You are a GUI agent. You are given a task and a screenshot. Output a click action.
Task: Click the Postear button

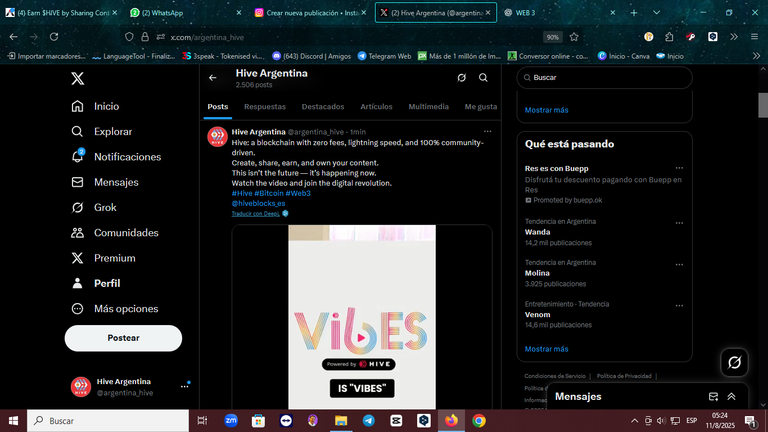pos(123,338)
